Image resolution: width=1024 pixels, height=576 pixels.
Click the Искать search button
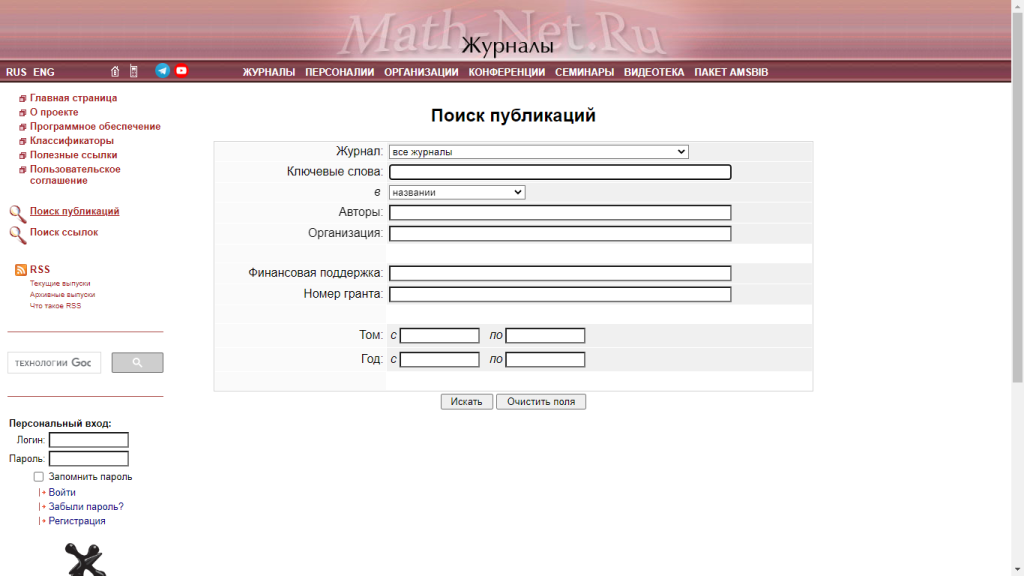[466, 402]
